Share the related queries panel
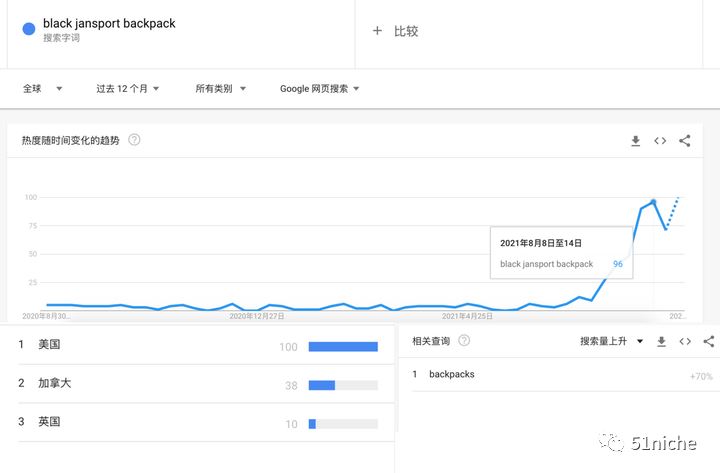 [x=709, y=341]
